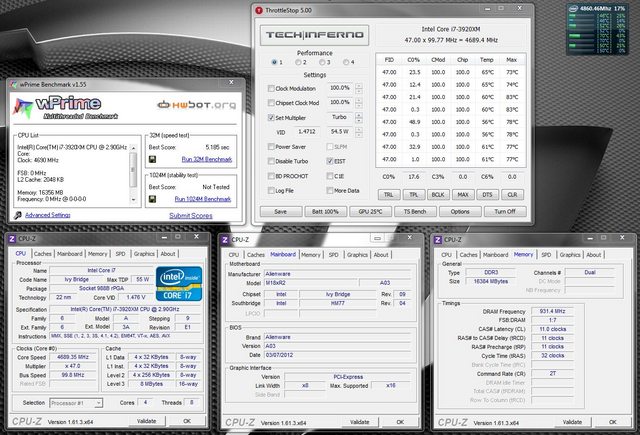
Task: Open the About tab in CPU-Z Memory window
Action: 593,255
